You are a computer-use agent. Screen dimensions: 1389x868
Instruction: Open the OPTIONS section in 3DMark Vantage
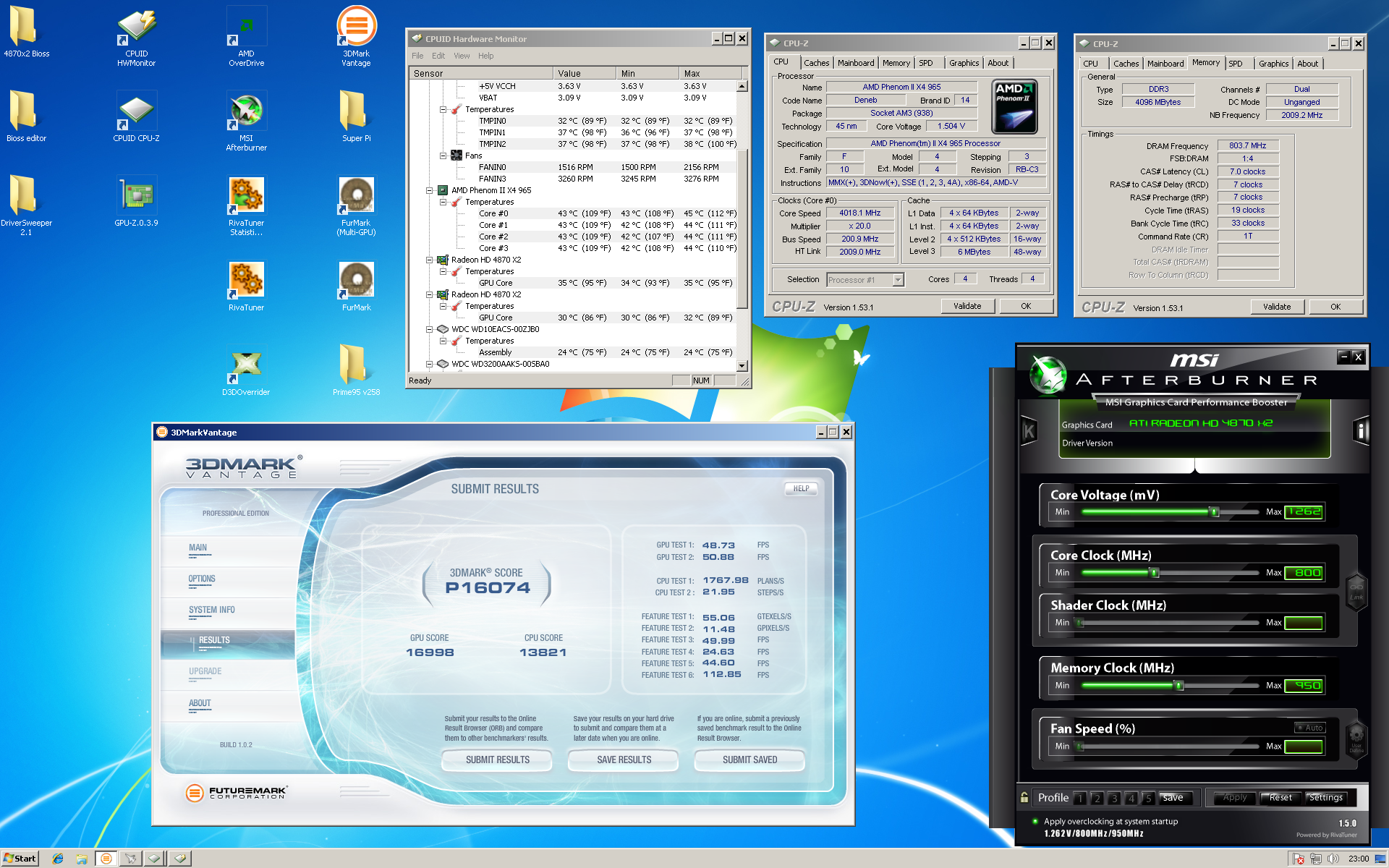[x=202, y=579]
